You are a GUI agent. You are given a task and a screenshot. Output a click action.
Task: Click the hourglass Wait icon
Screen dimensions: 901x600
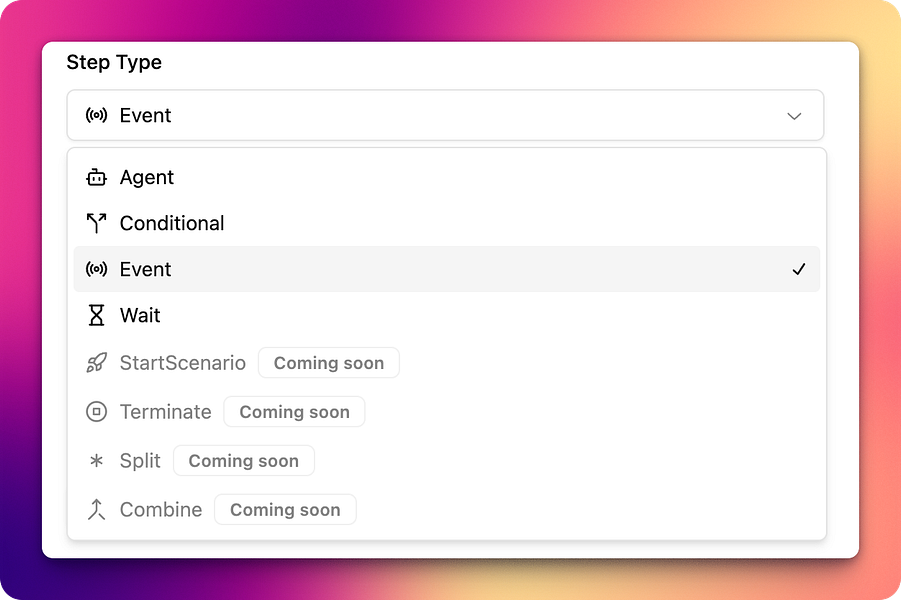pos(96,315)
